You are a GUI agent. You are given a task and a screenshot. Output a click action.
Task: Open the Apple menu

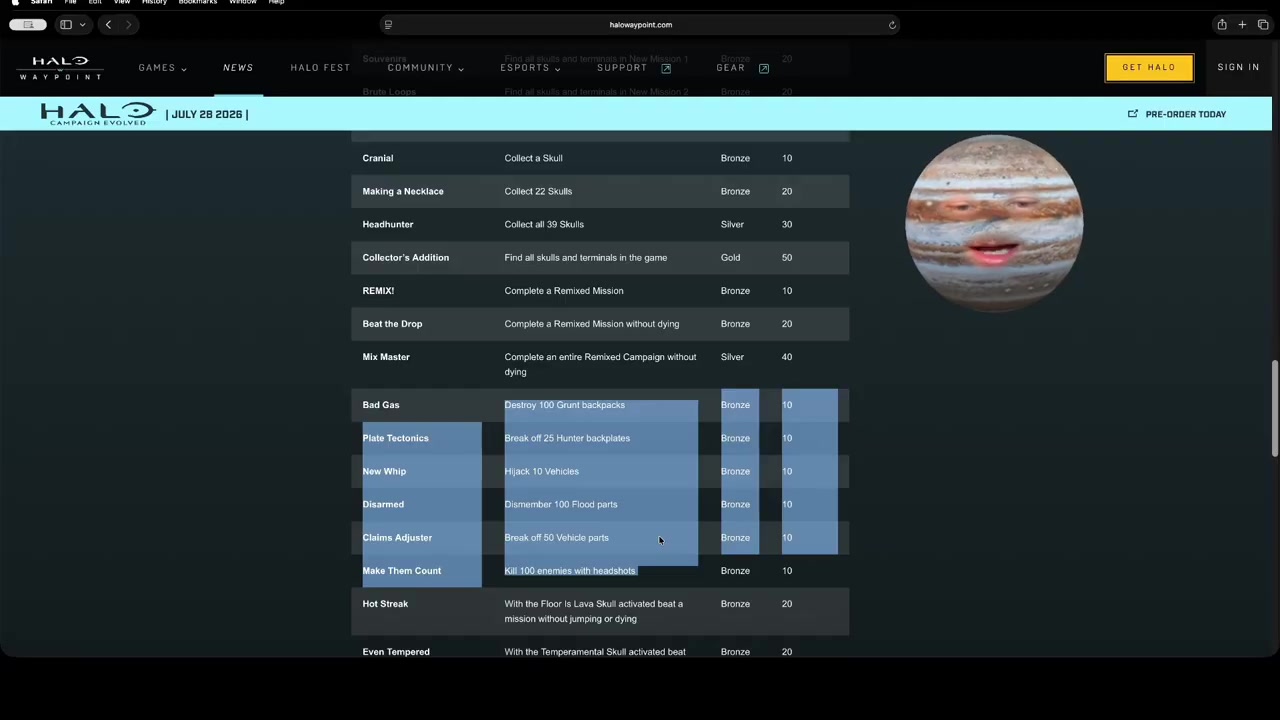[x=15, y=2]
